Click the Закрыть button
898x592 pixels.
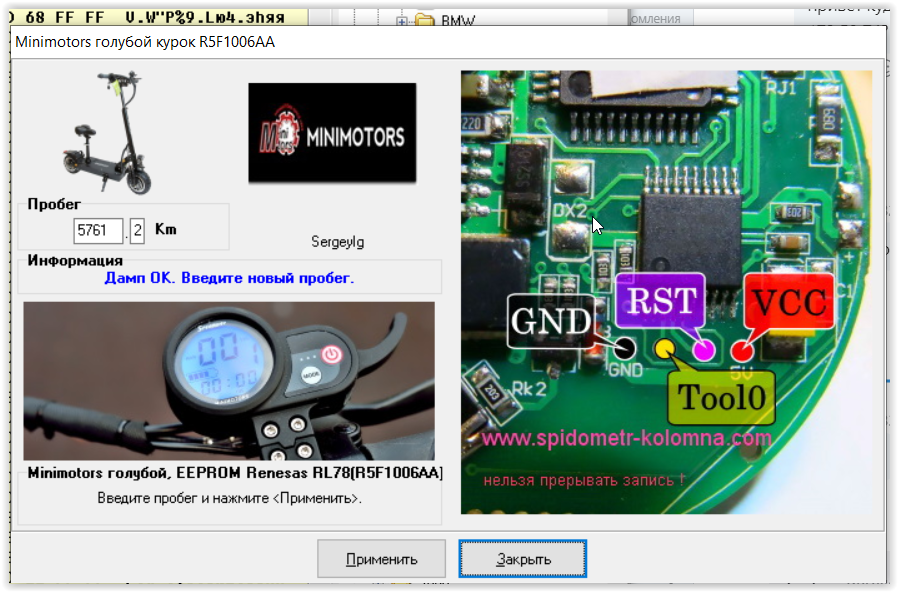522,559
